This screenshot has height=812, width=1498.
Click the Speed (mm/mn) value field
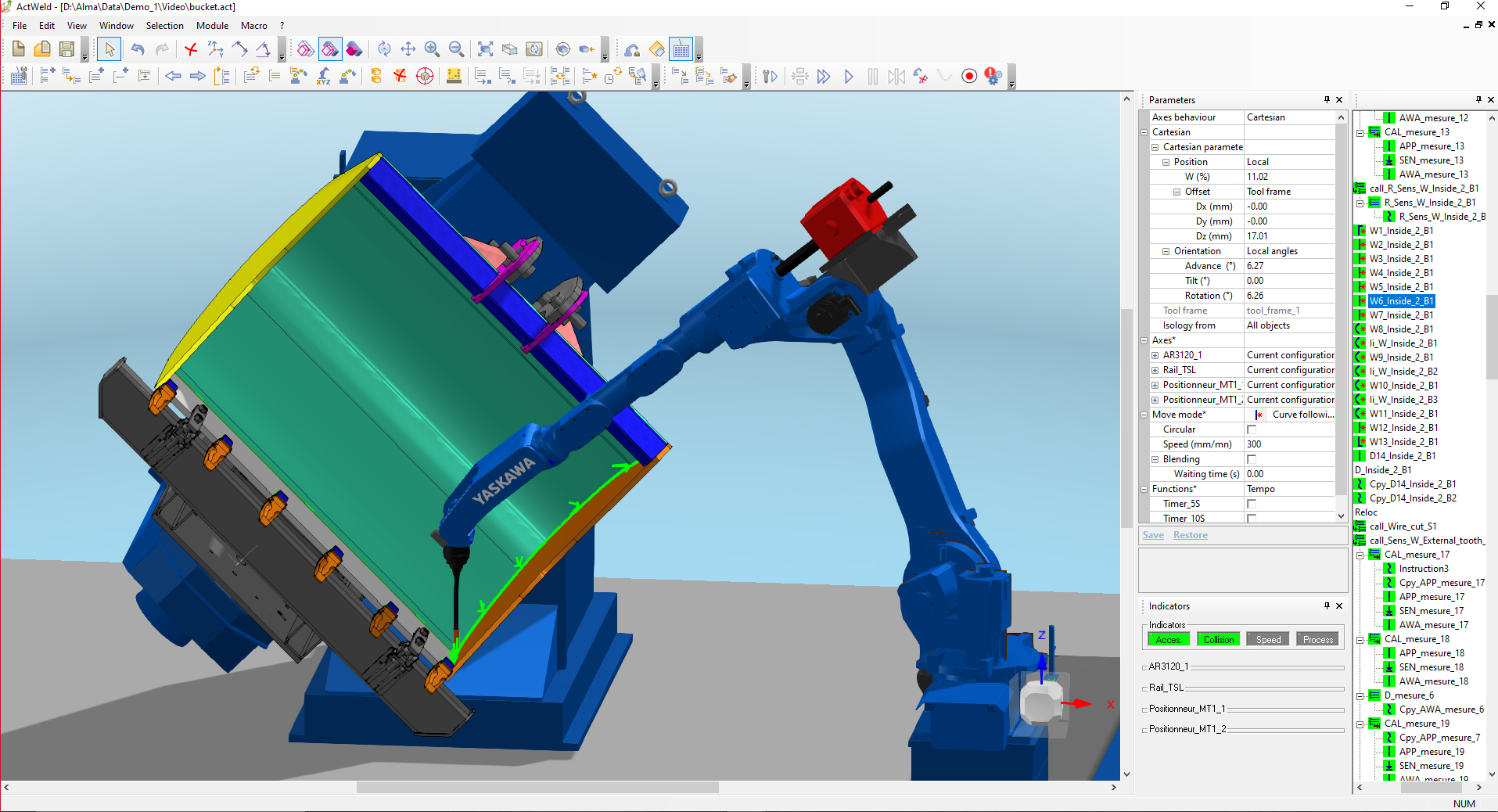pos(1289,444)
